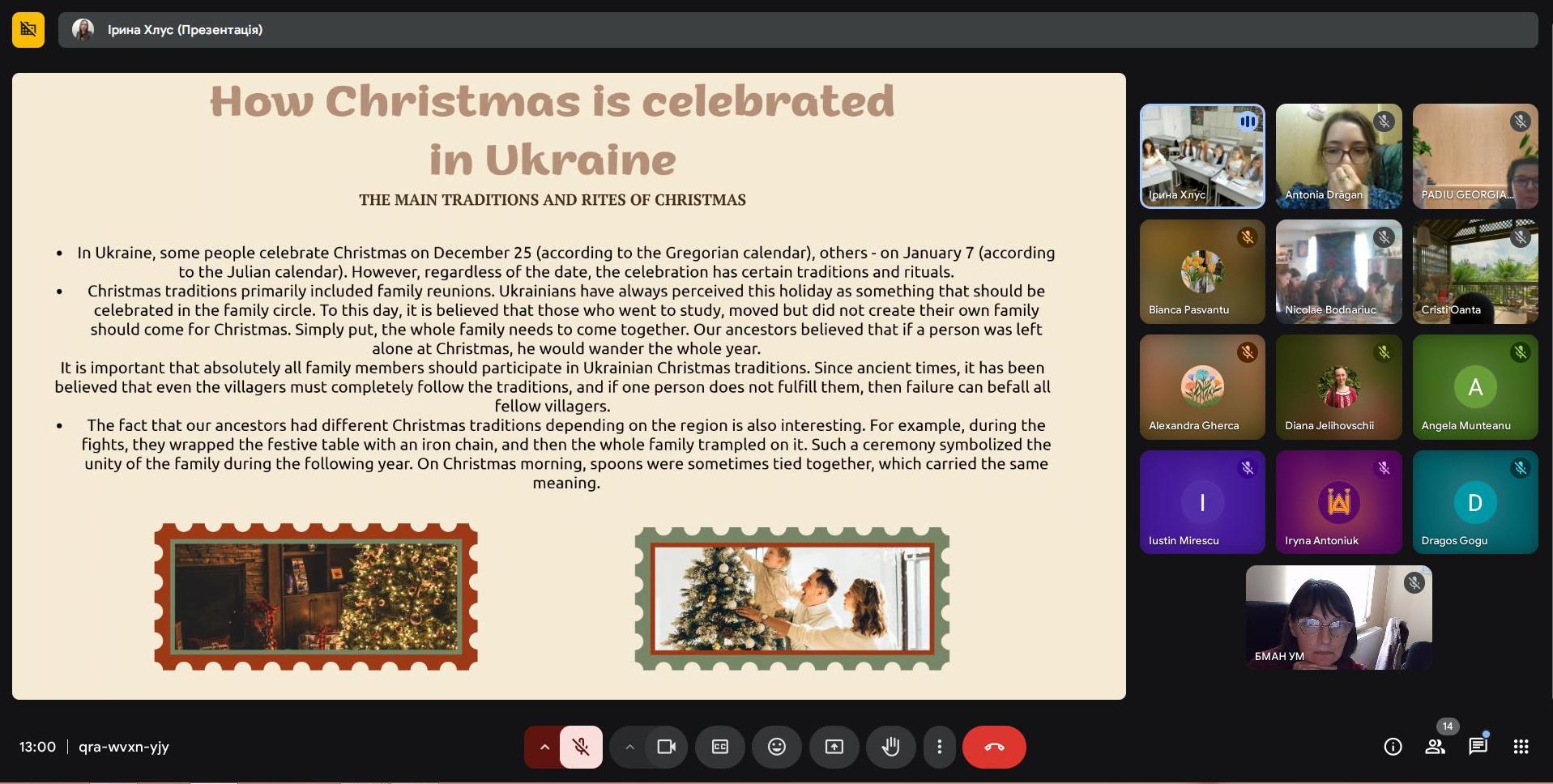
Task: Click muted mic icon on Antonia Dragan tile
Action: tap(1384, 121)
